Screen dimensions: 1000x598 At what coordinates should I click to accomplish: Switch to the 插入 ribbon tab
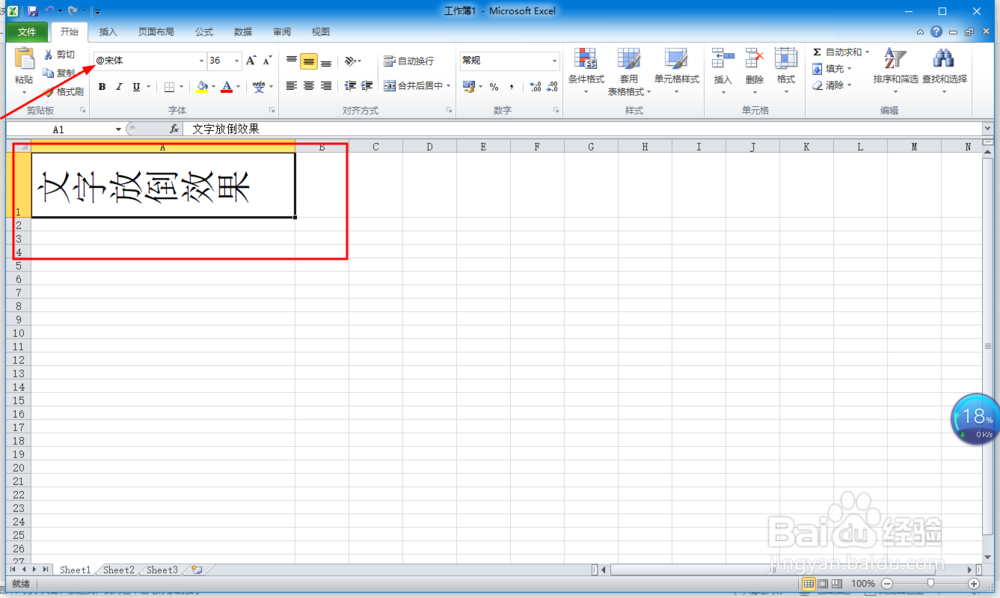pos(107,31)
